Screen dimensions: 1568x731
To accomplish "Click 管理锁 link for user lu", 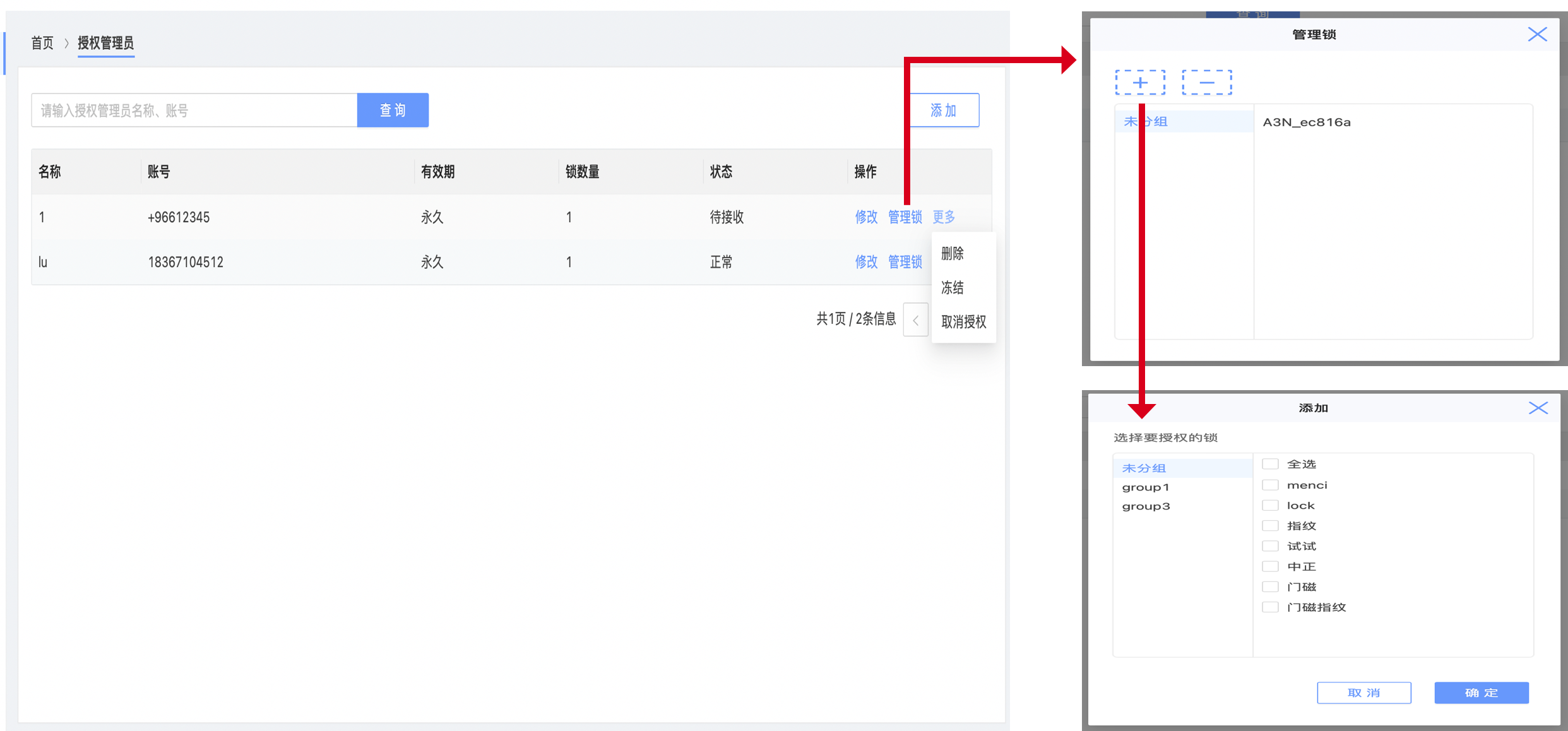I will pos(905,262).
